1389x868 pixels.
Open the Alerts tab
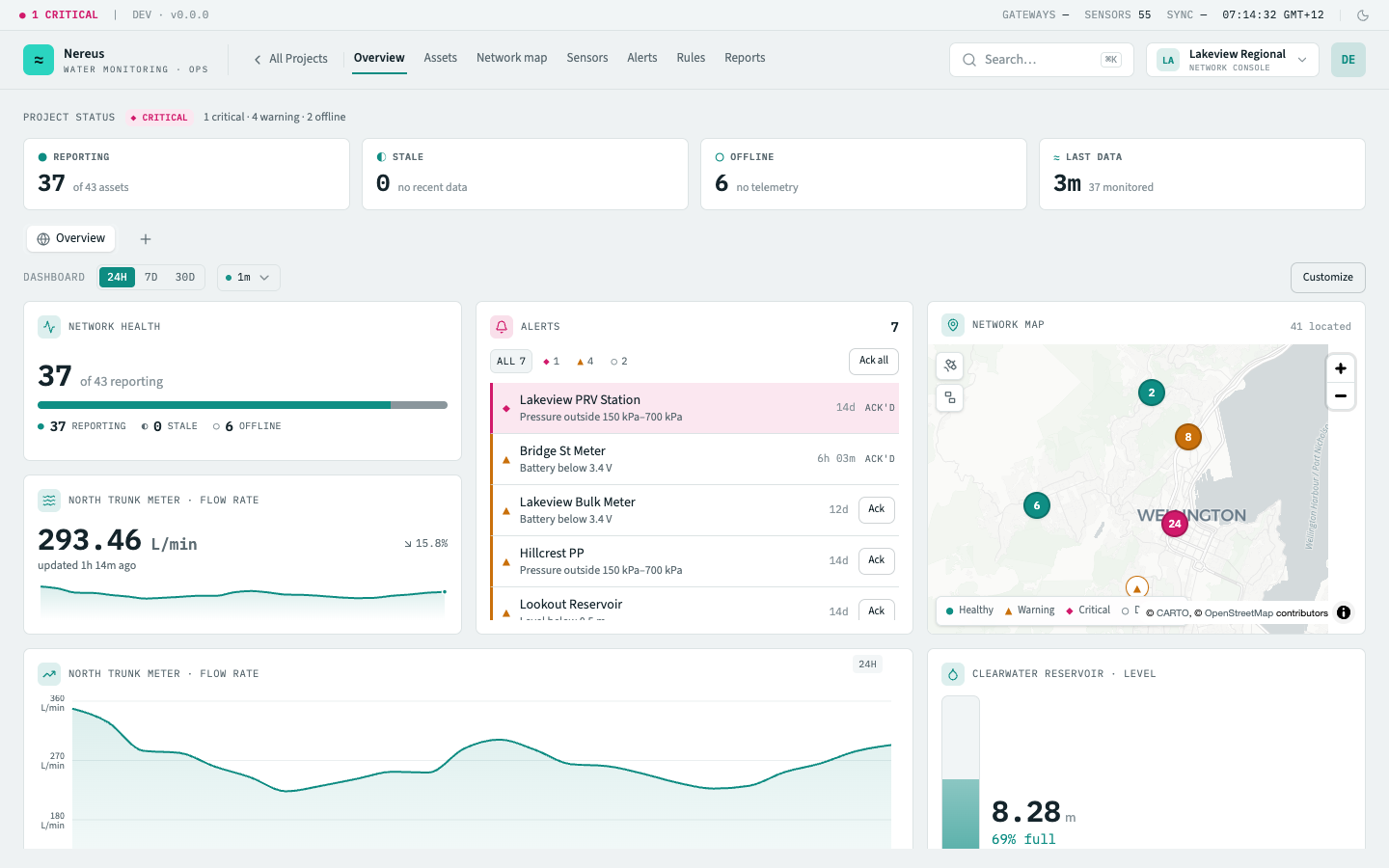click(x=642, y=58)
